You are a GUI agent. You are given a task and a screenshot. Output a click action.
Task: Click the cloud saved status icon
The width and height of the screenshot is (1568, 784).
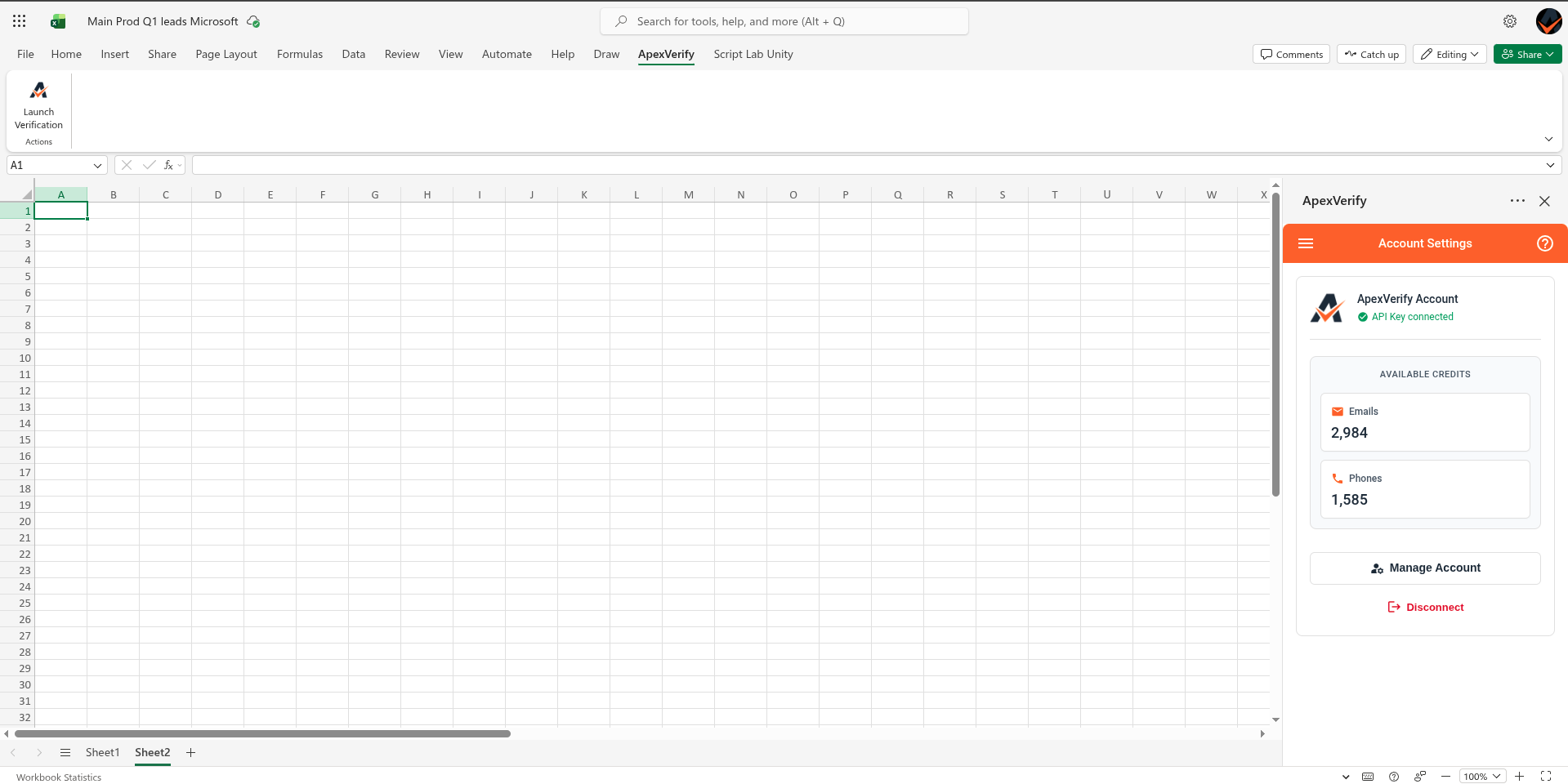[253, 22]
